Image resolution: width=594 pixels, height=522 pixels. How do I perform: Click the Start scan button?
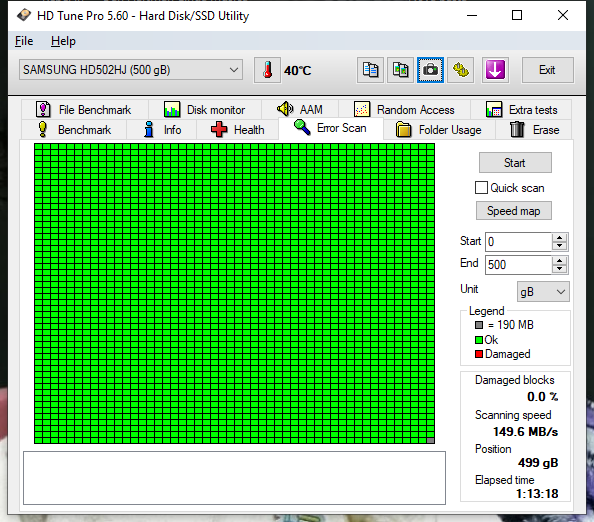(x=515, y=163)
